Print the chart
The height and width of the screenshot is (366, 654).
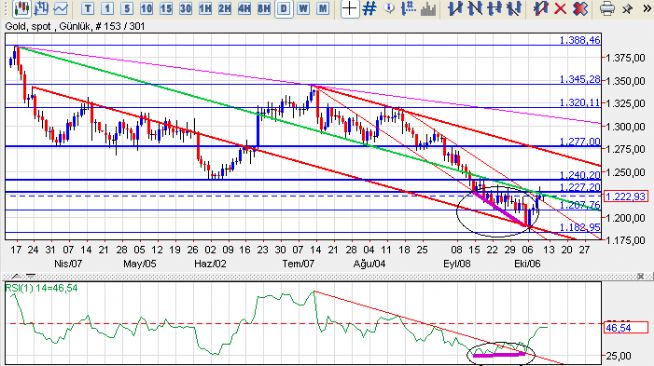pos(607,9)
